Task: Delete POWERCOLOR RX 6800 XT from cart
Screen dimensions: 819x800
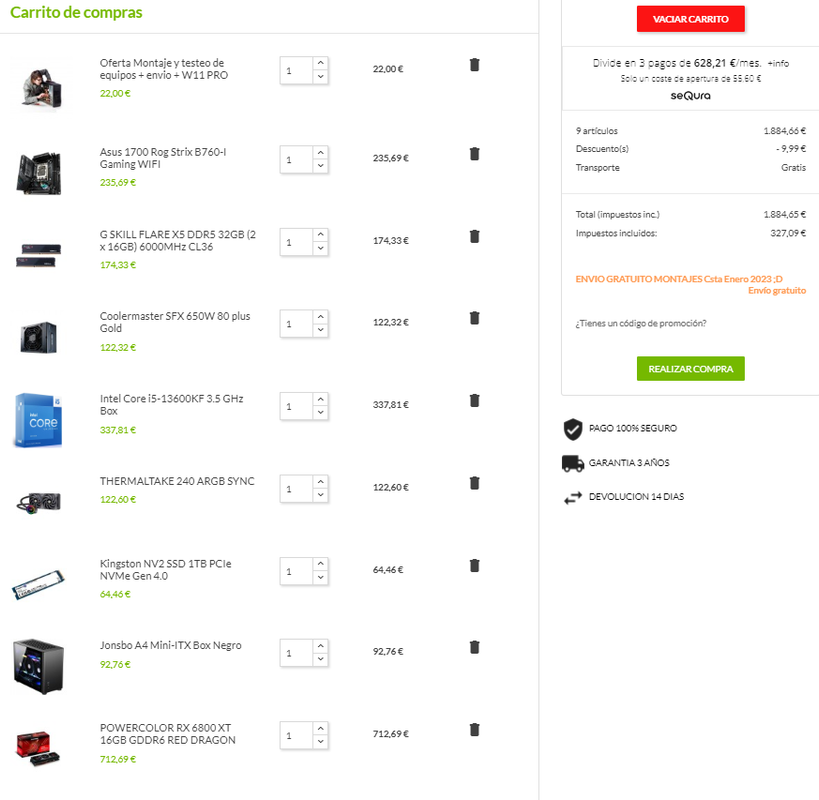Action: (x=474, y=730)
